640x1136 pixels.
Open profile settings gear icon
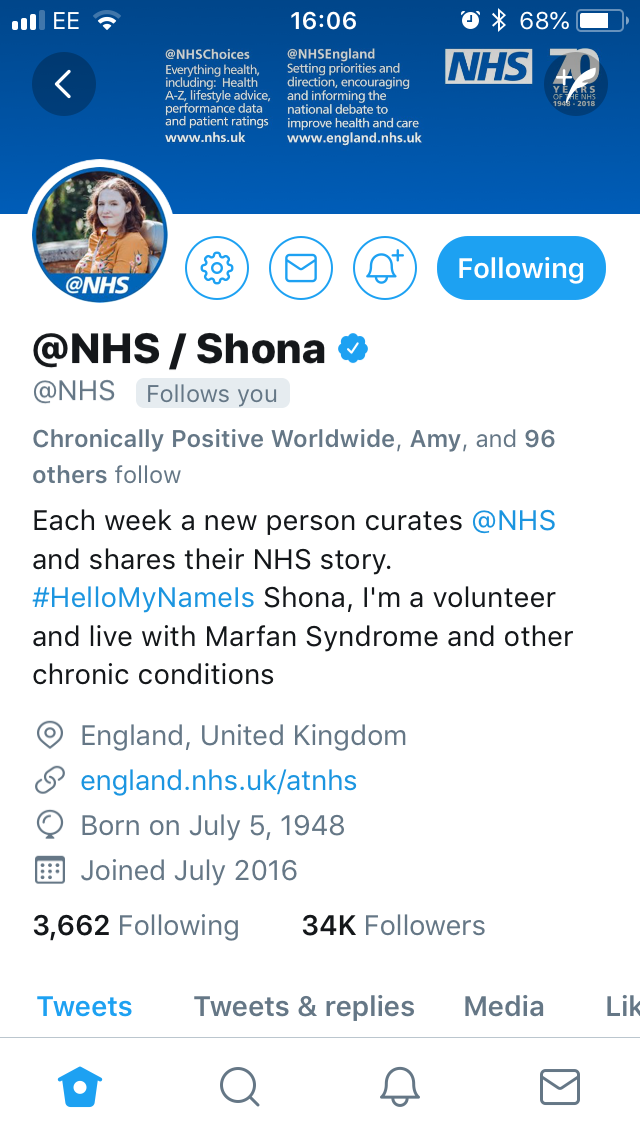click(x=217, y=268)
